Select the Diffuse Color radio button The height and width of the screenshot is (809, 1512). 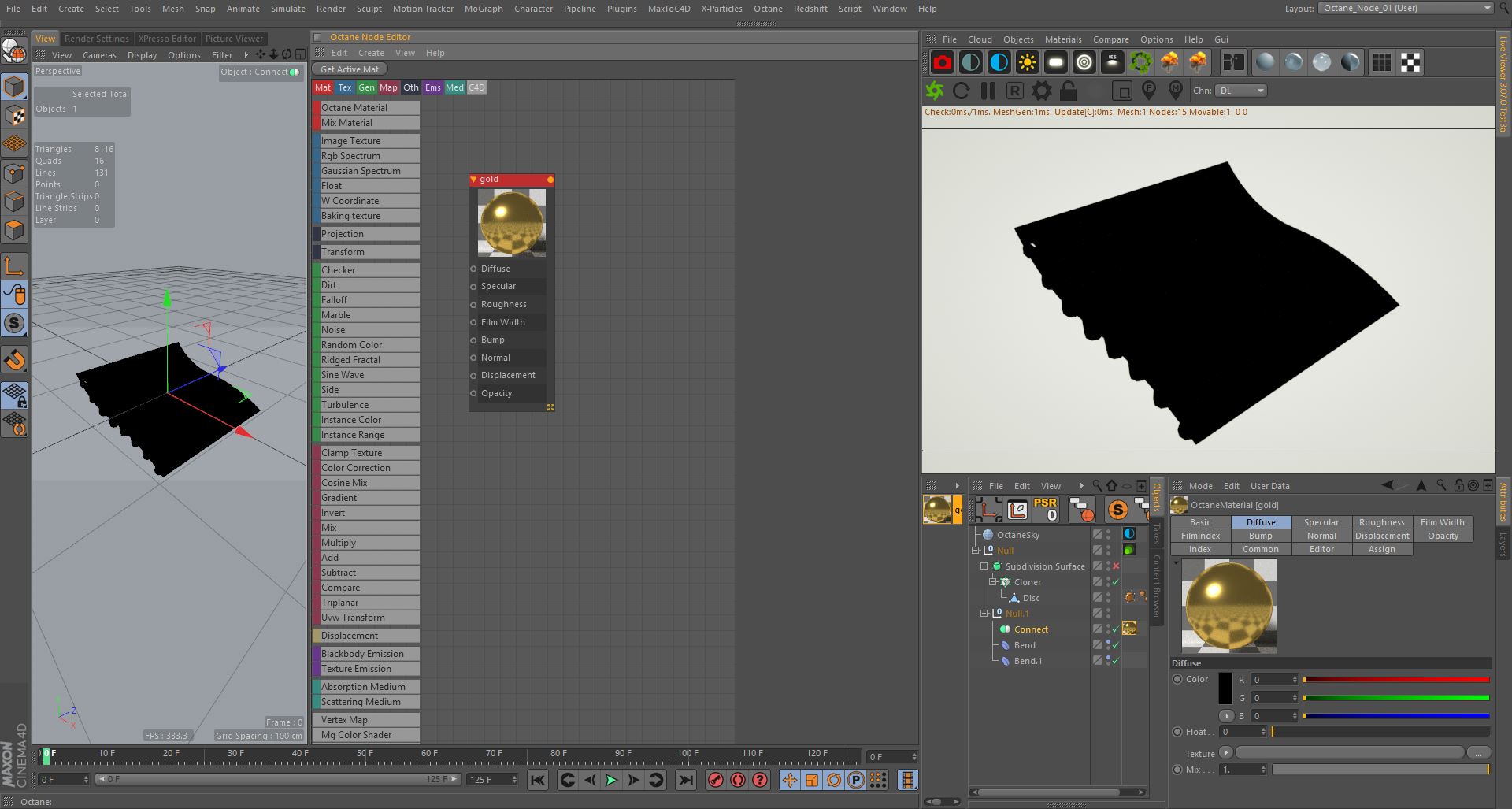[x=1177, y=679]
